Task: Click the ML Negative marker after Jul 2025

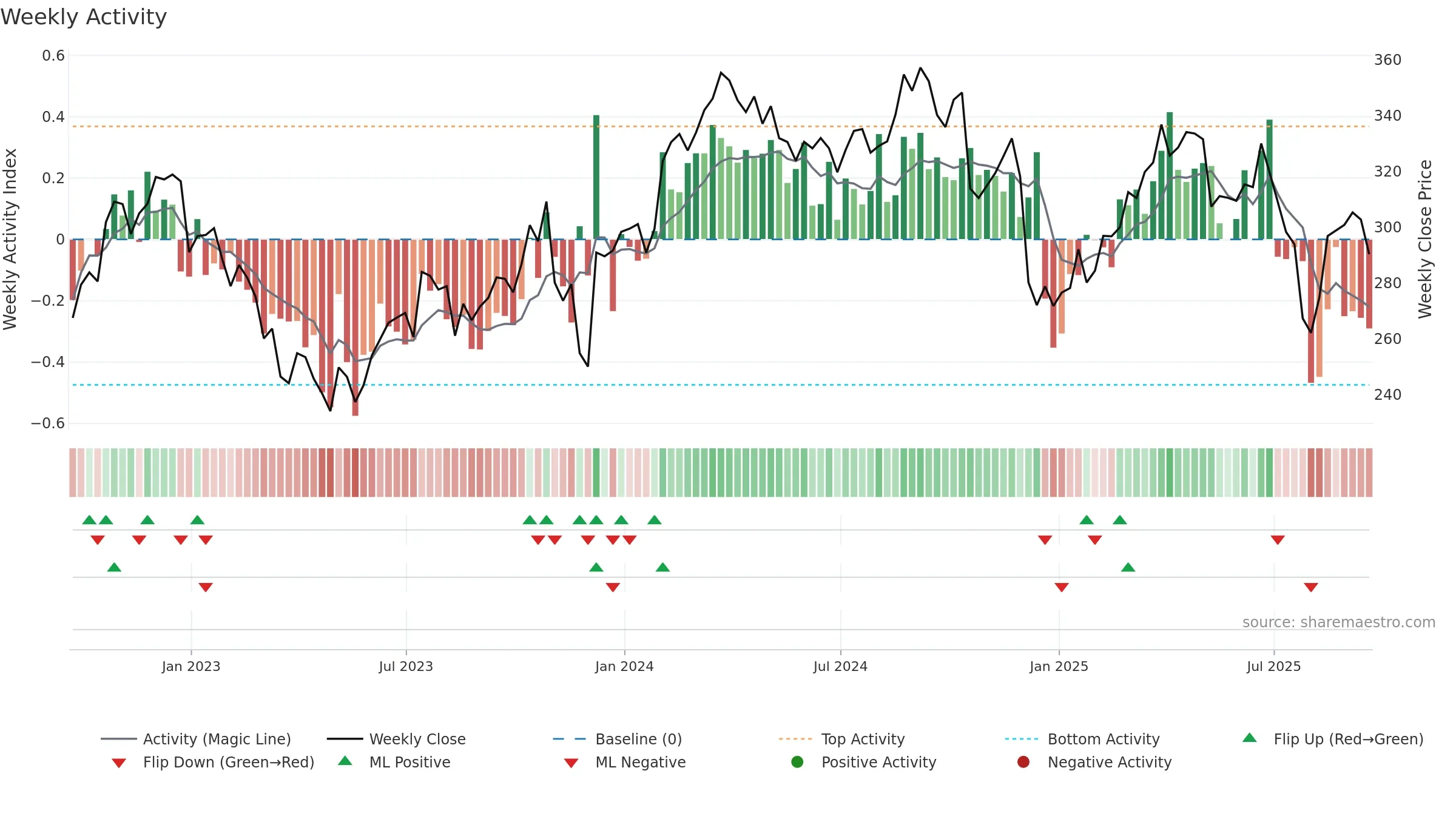Action: coord(1311,587)
